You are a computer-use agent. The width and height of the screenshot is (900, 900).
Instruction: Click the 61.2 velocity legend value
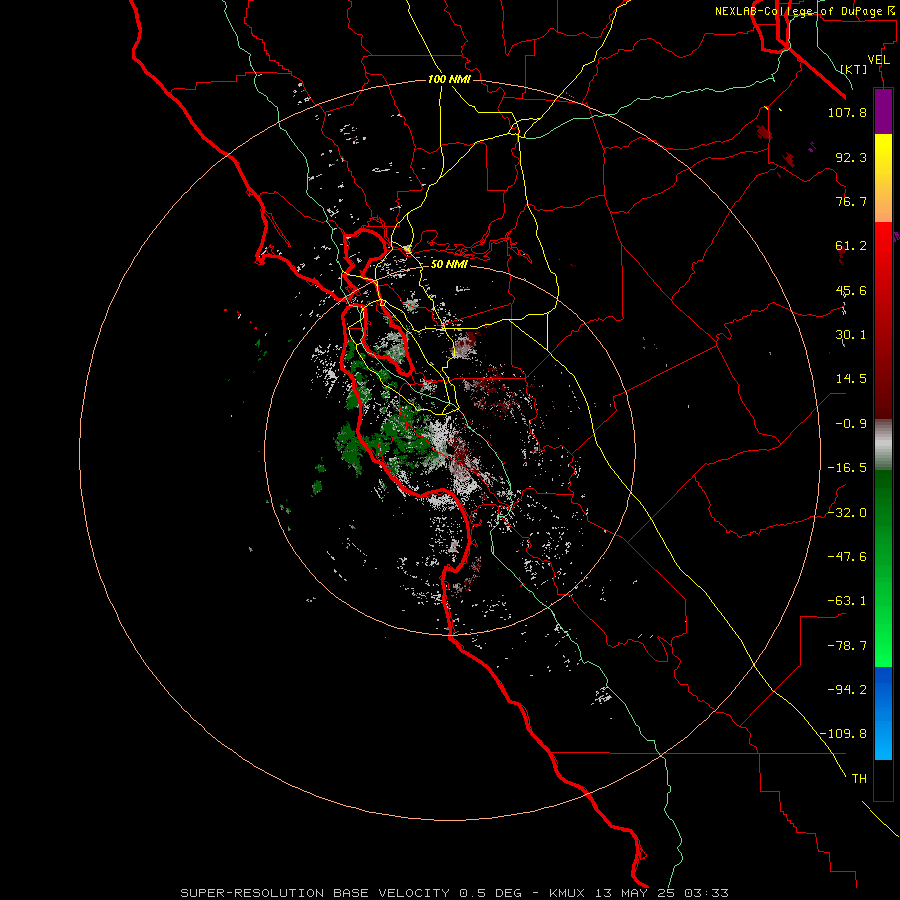(x=851, y=246)
